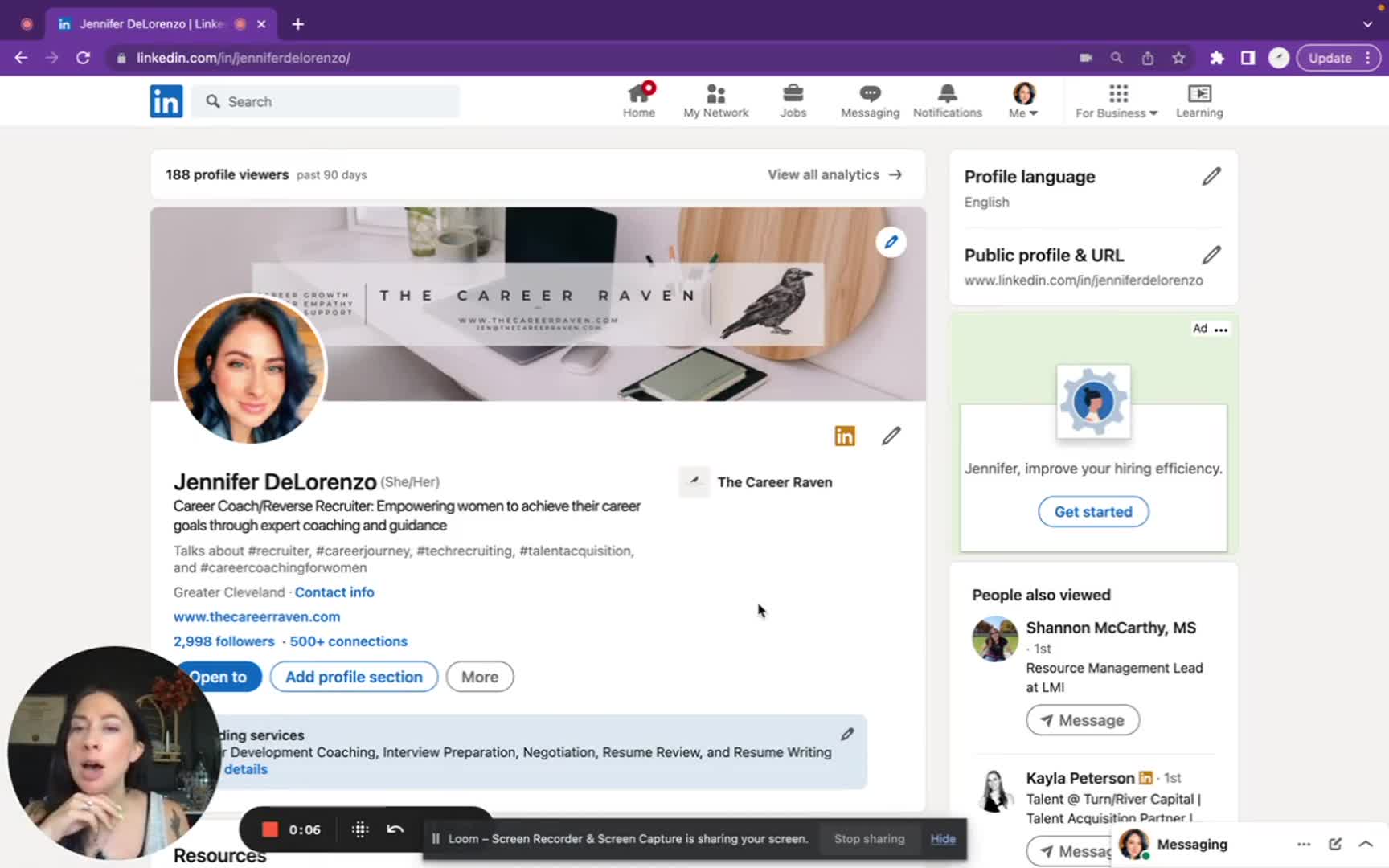Click the LinkedIn logo

pyautogui.click(x=166, y=101)
